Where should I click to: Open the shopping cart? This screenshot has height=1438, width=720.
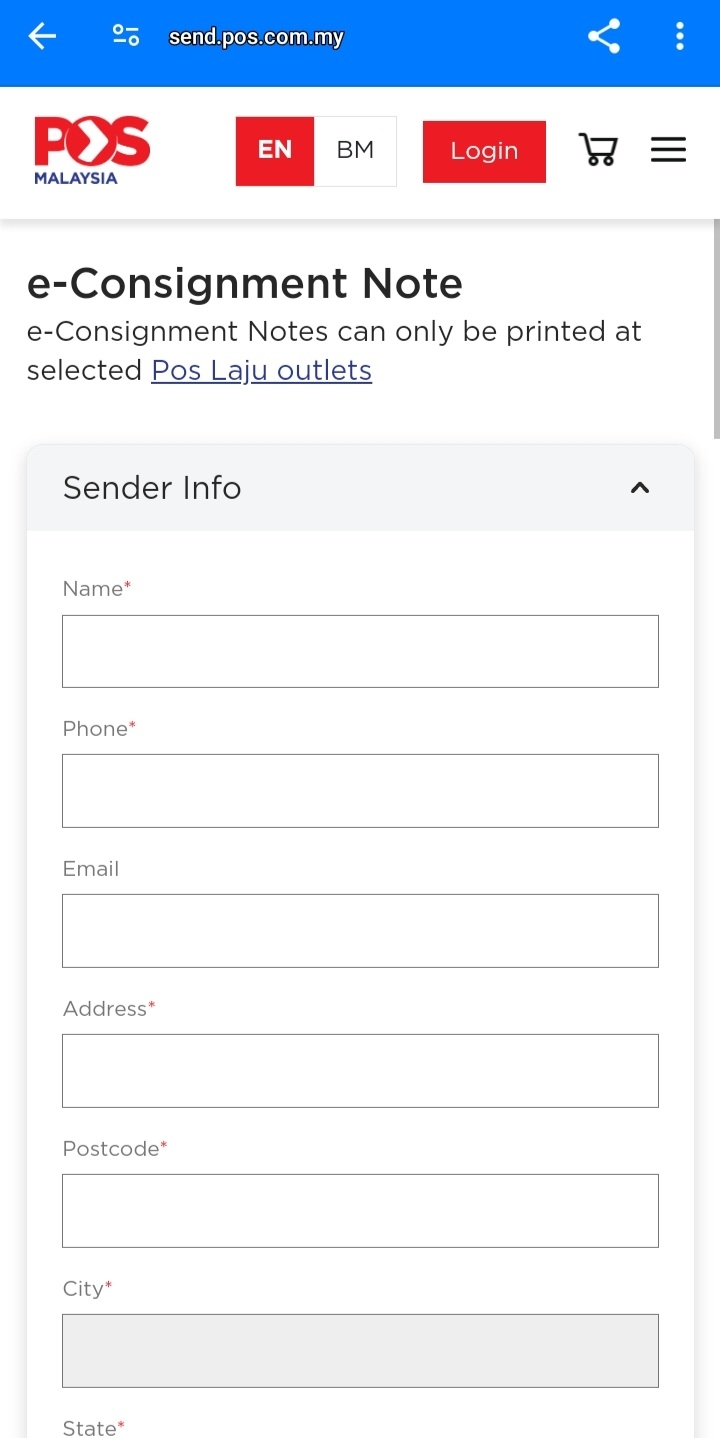(x=598, y=151)
